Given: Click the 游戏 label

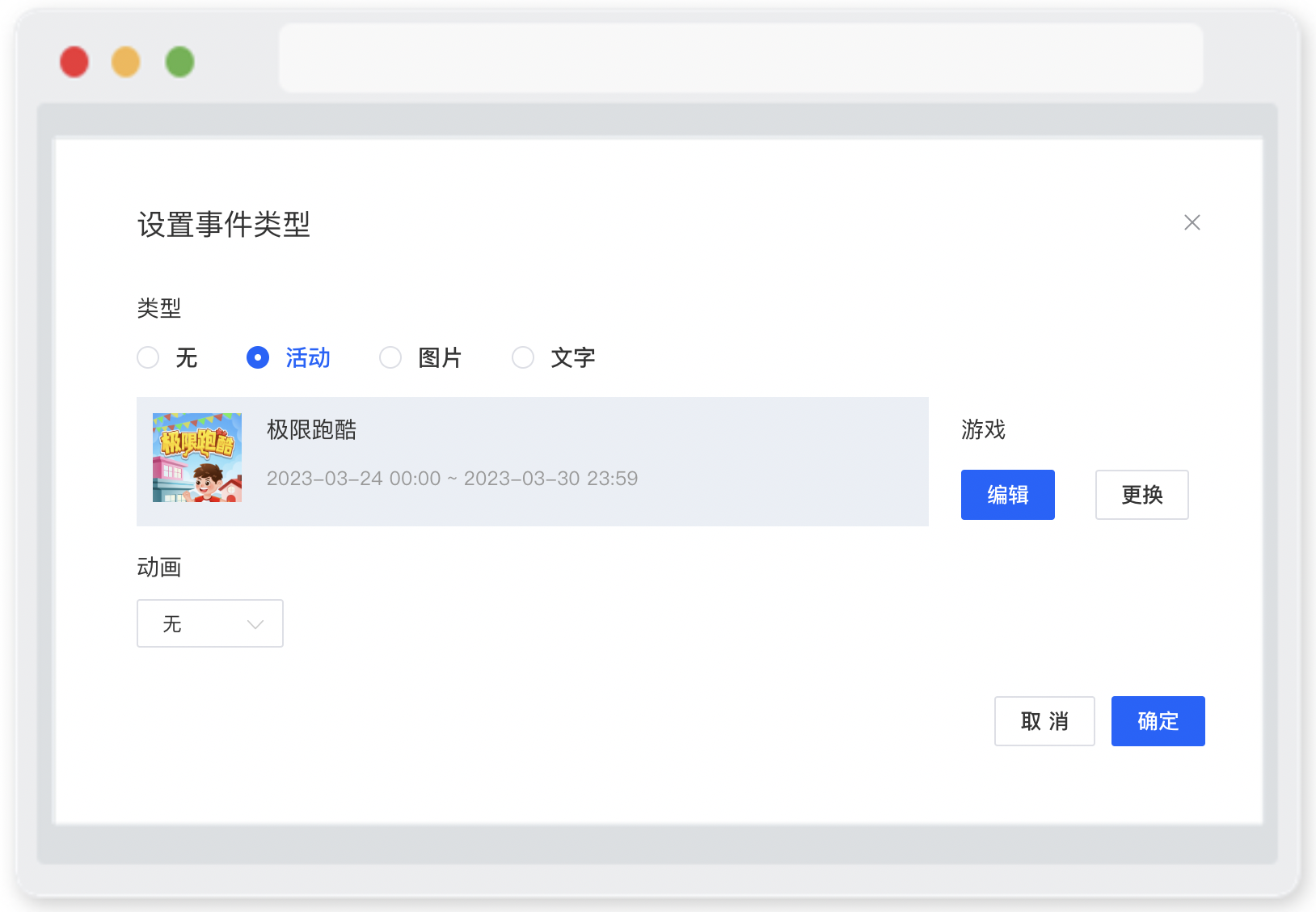Looking at the screenshot, I should pos(983,430).
